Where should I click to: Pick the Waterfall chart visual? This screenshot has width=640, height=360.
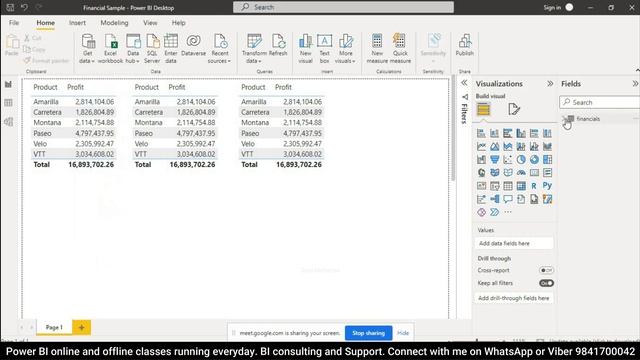482,160
